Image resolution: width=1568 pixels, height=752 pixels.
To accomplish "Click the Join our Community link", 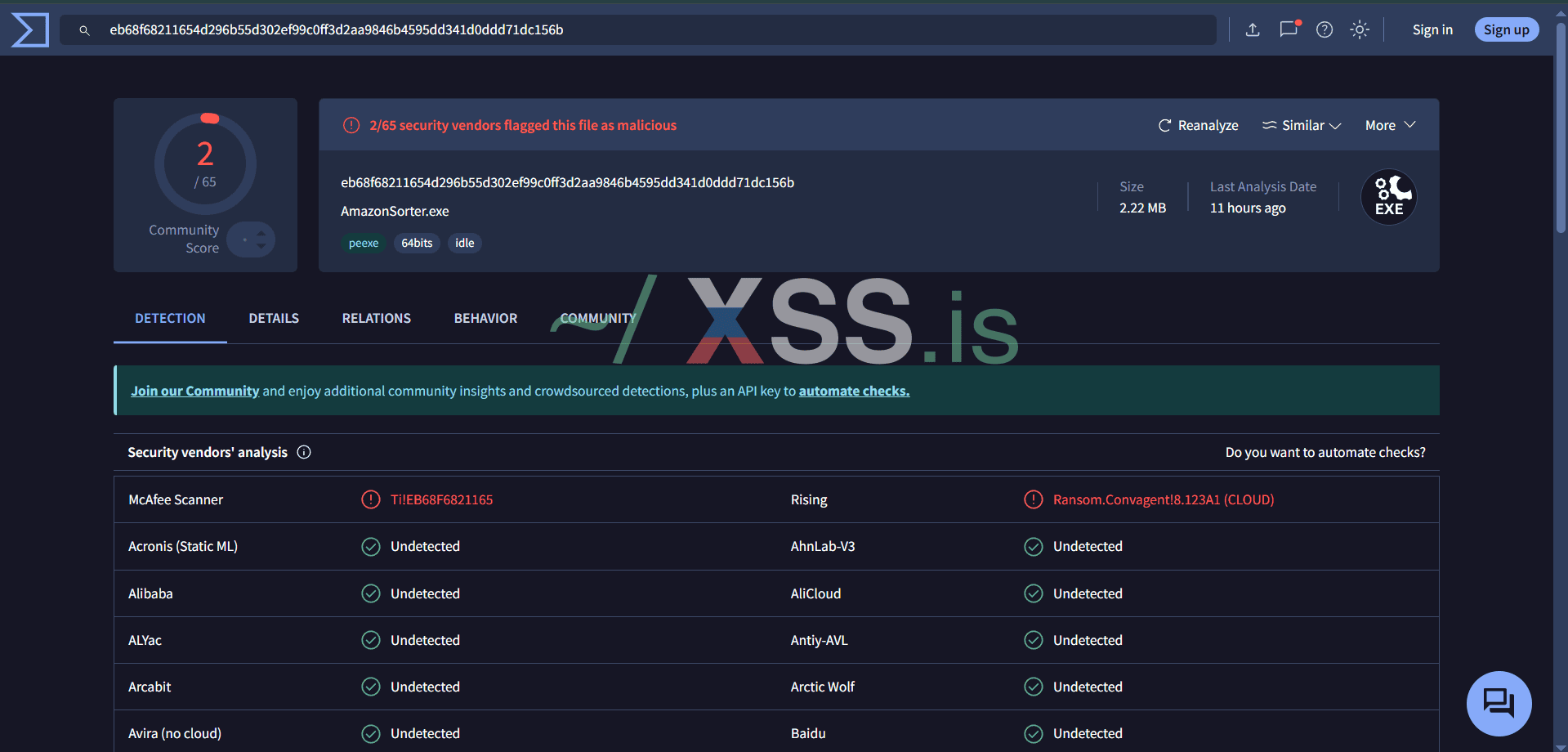I will [x=194, y=391].
